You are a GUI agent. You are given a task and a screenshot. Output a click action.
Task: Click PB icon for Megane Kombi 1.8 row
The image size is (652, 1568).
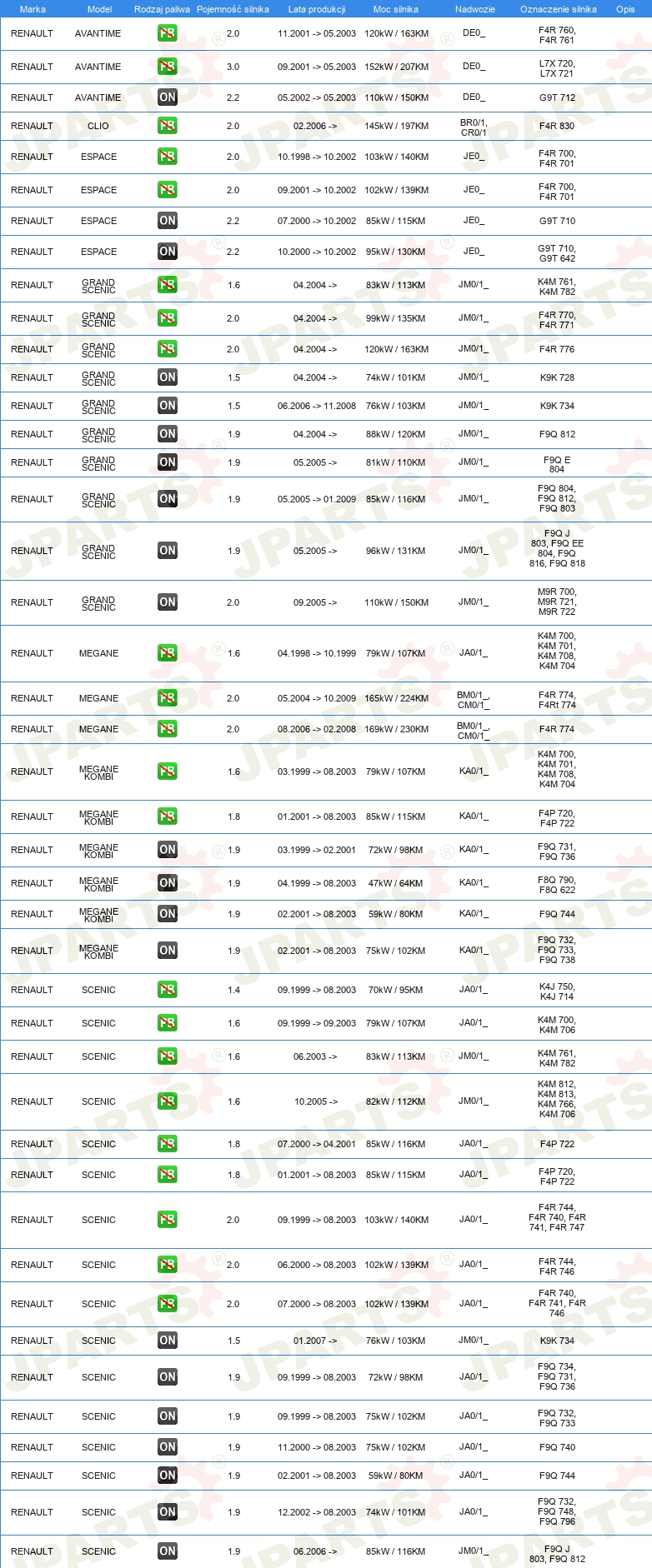[168, 816]
